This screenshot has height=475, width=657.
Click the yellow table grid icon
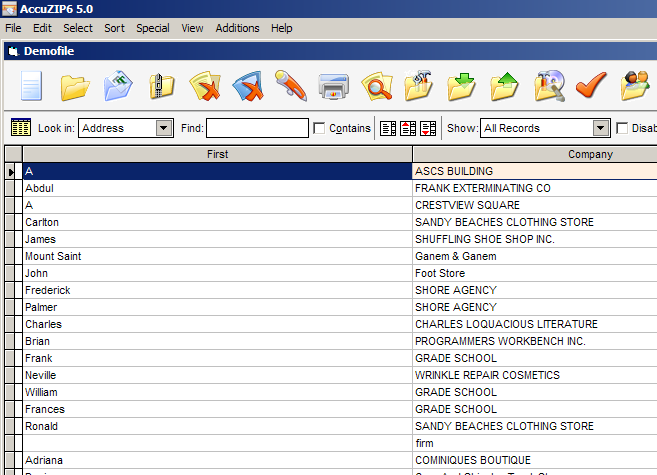(21, 127)
